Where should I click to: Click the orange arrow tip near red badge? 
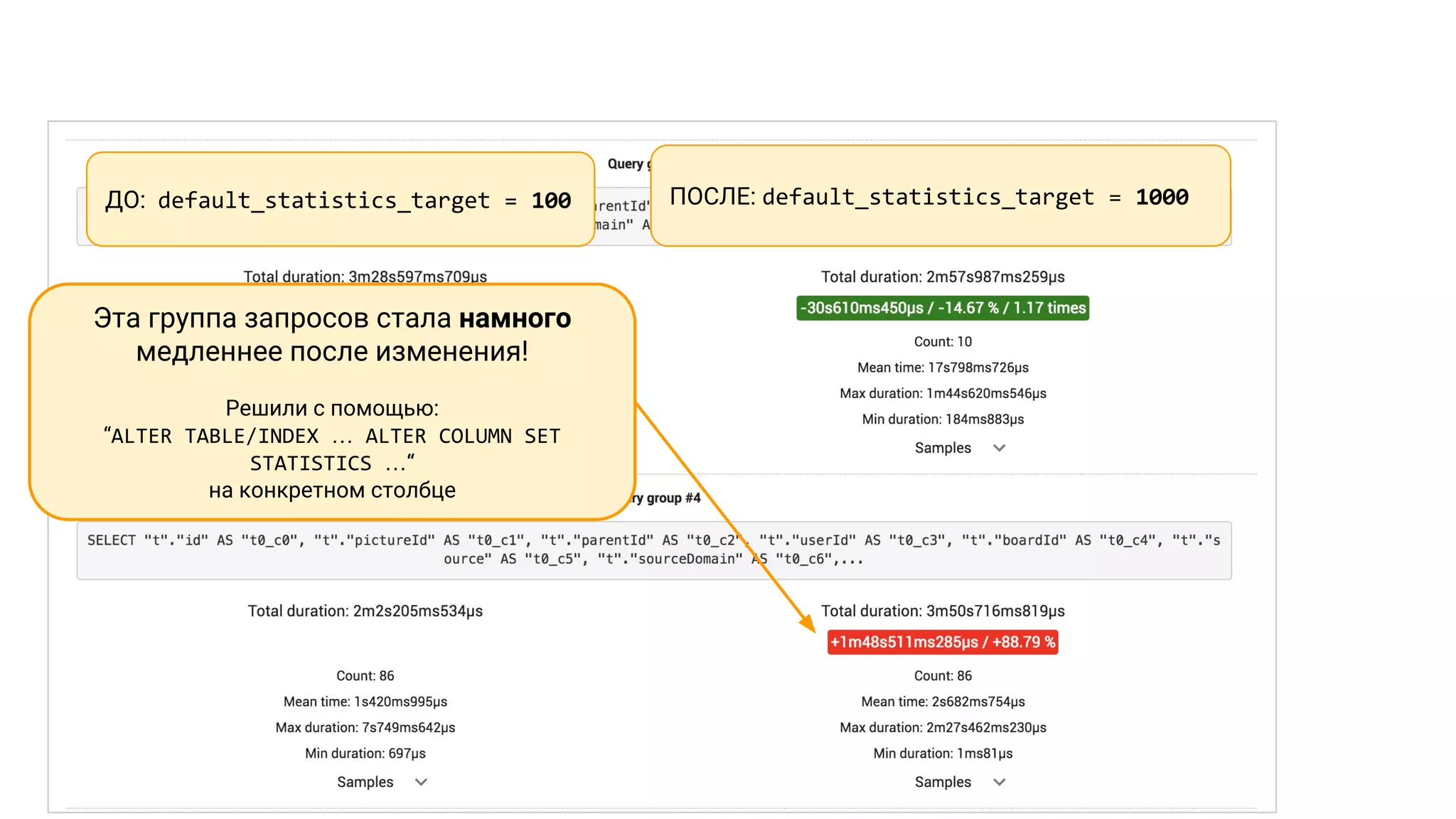point(810,628)
